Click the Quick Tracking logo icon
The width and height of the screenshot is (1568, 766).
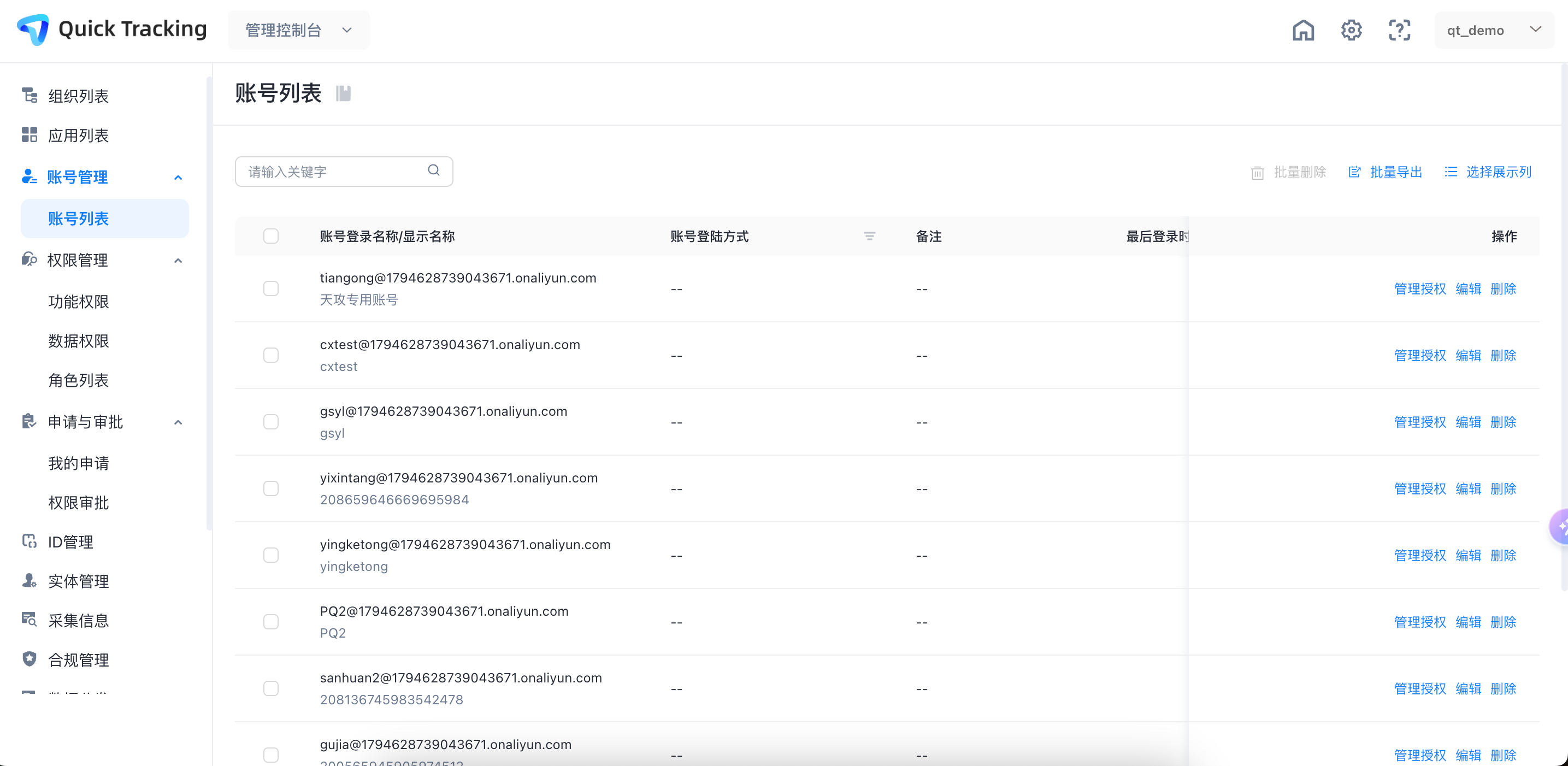33,29
